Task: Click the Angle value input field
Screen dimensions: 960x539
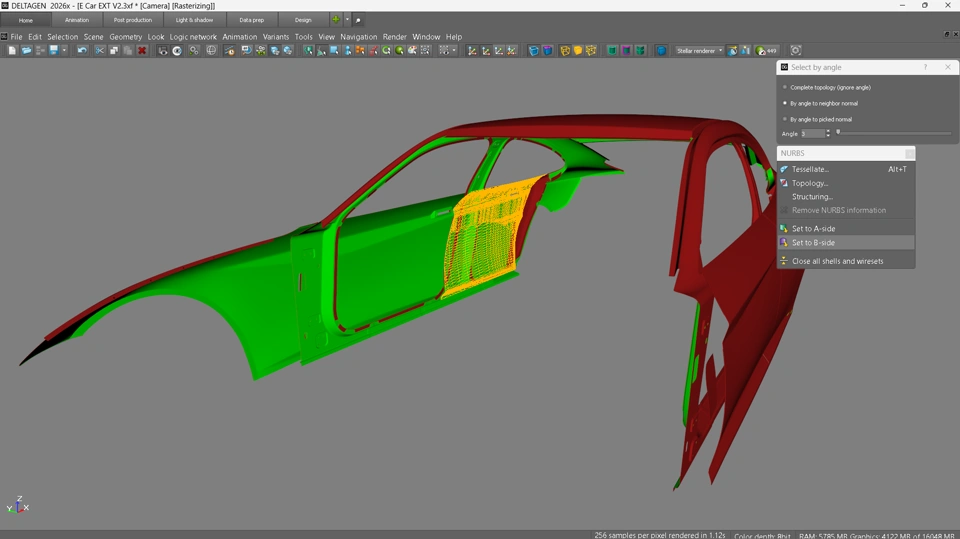Action: pyautogui.click(x=812, y=134)
